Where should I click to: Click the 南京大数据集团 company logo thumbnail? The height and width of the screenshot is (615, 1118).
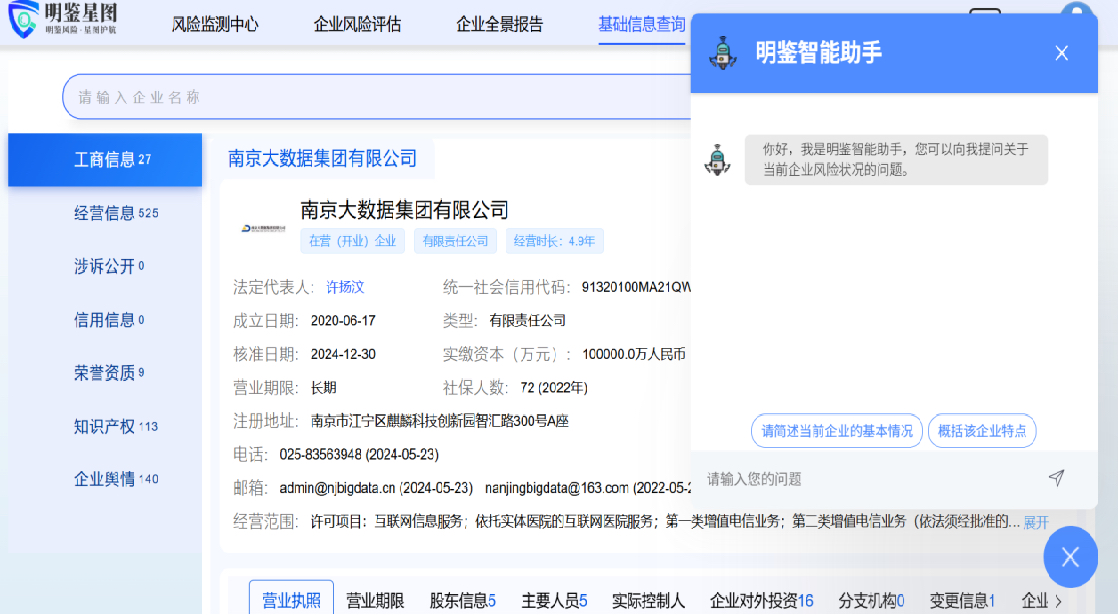pos(263,229)
